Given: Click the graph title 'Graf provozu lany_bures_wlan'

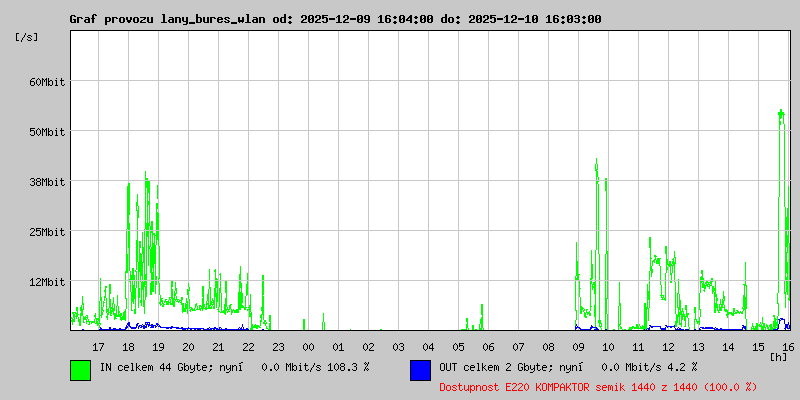Looking at the screenshot, I should [x=167, y=19].
